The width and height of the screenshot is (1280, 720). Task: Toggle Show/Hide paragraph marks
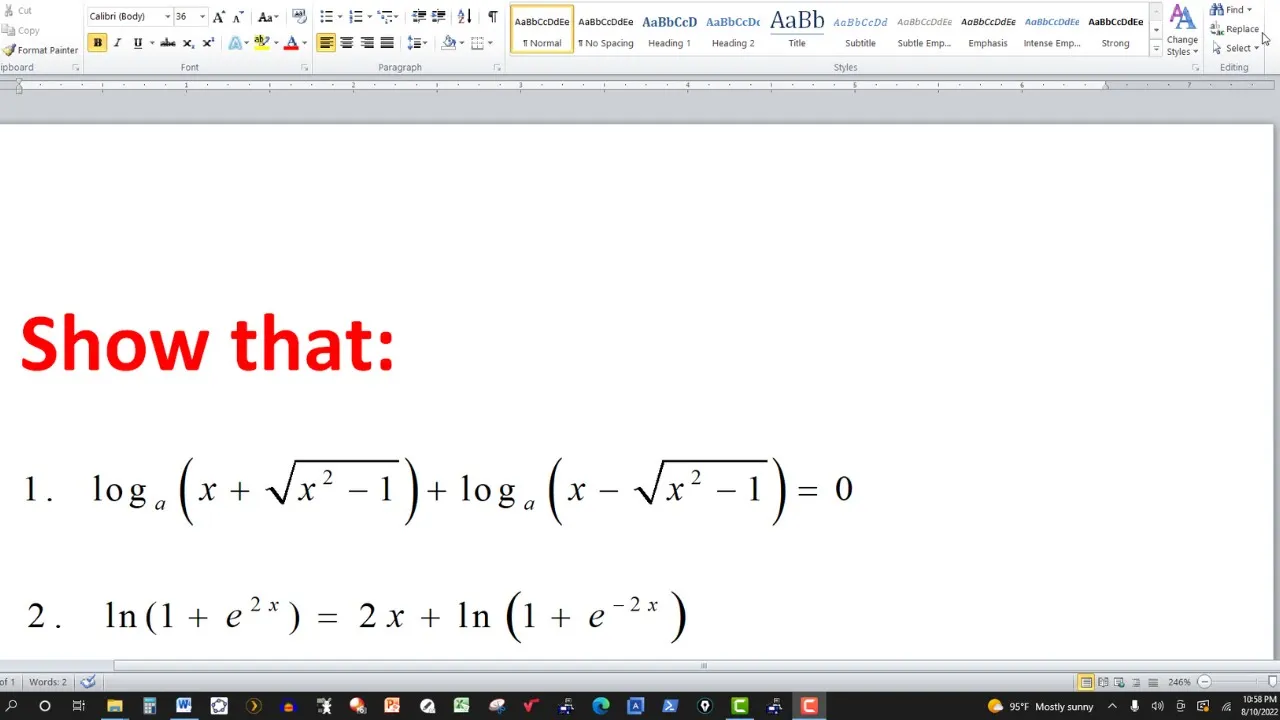492,17
